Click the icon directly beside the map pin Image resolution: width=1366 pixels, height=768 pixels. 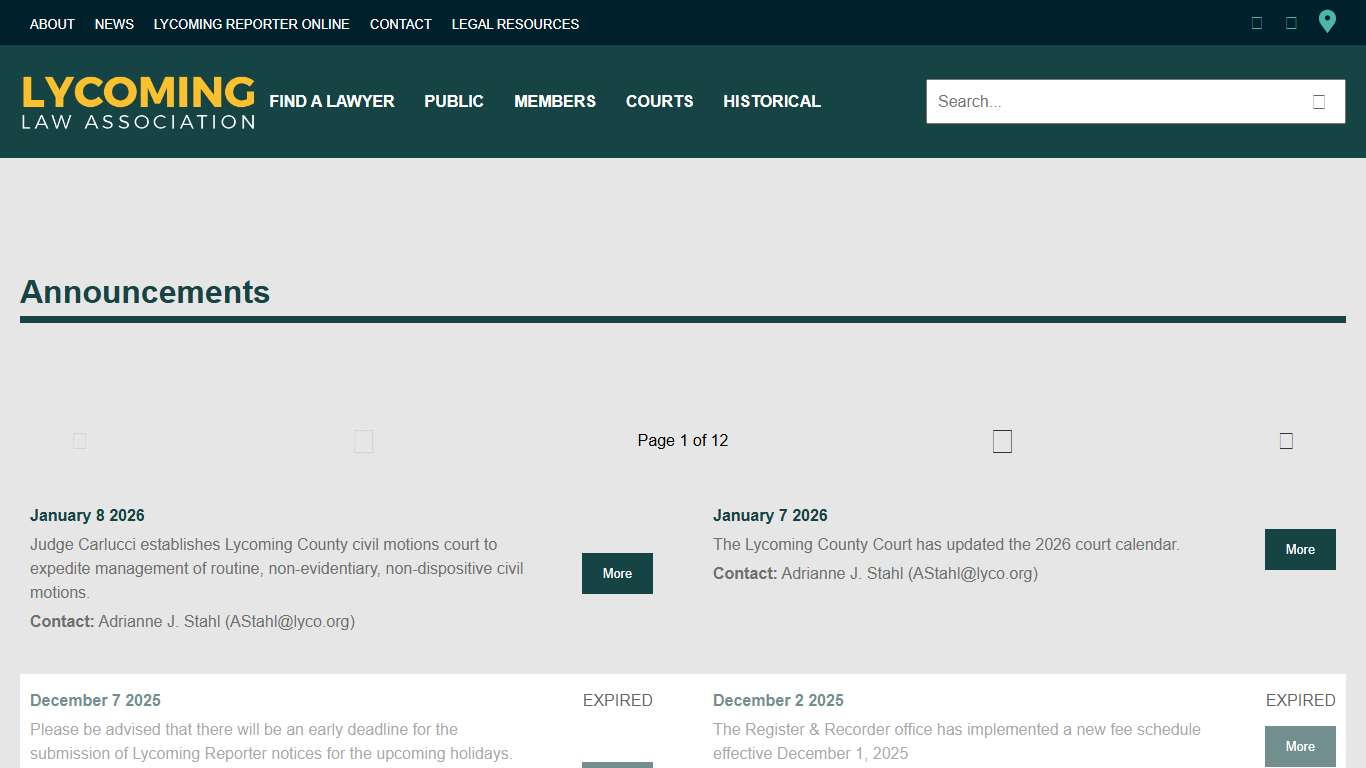1291,23
